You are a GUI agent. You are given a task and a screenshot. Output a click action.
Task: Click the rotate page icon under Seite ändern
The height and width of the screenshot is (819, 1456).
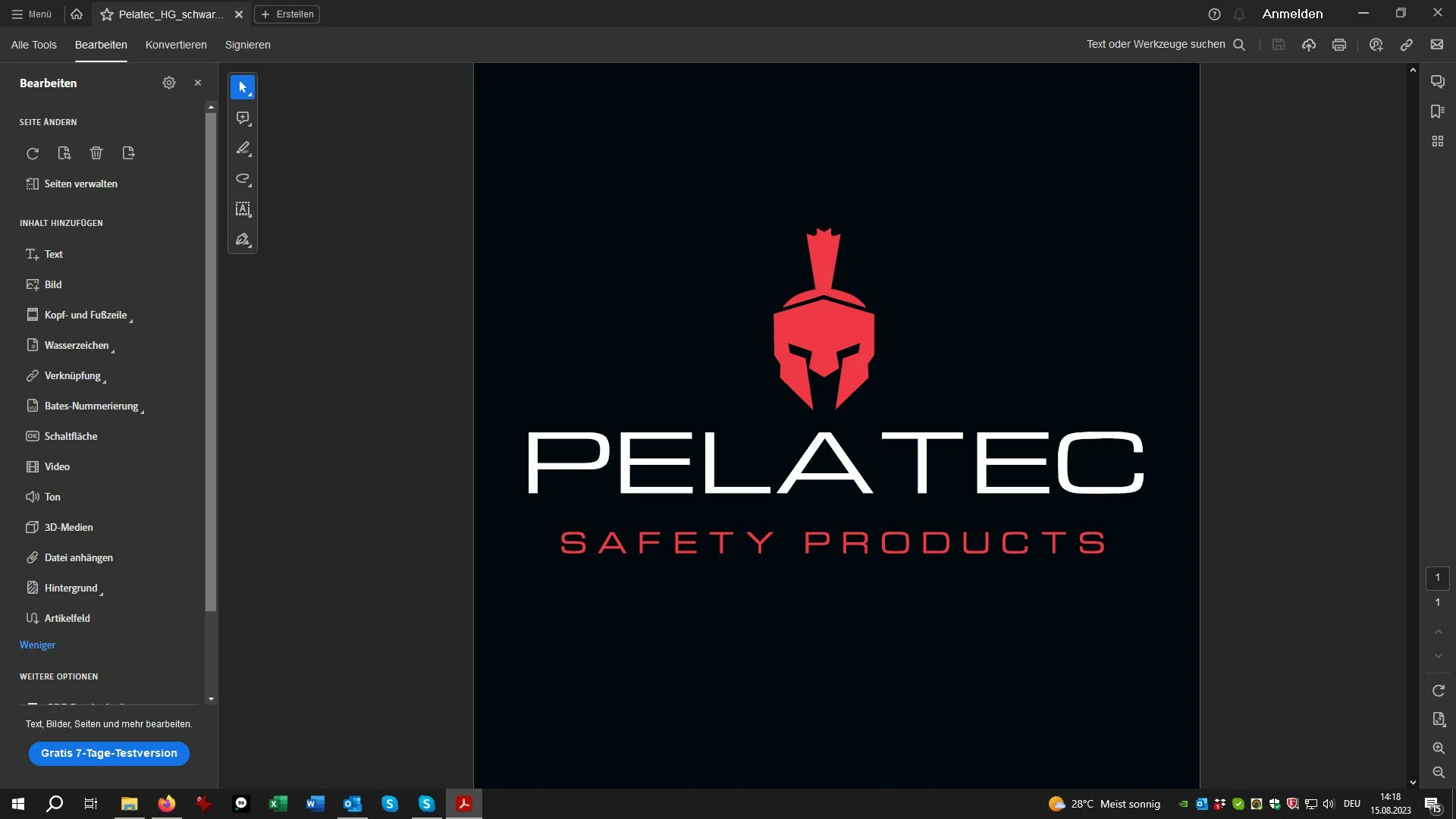pos(33,153)
